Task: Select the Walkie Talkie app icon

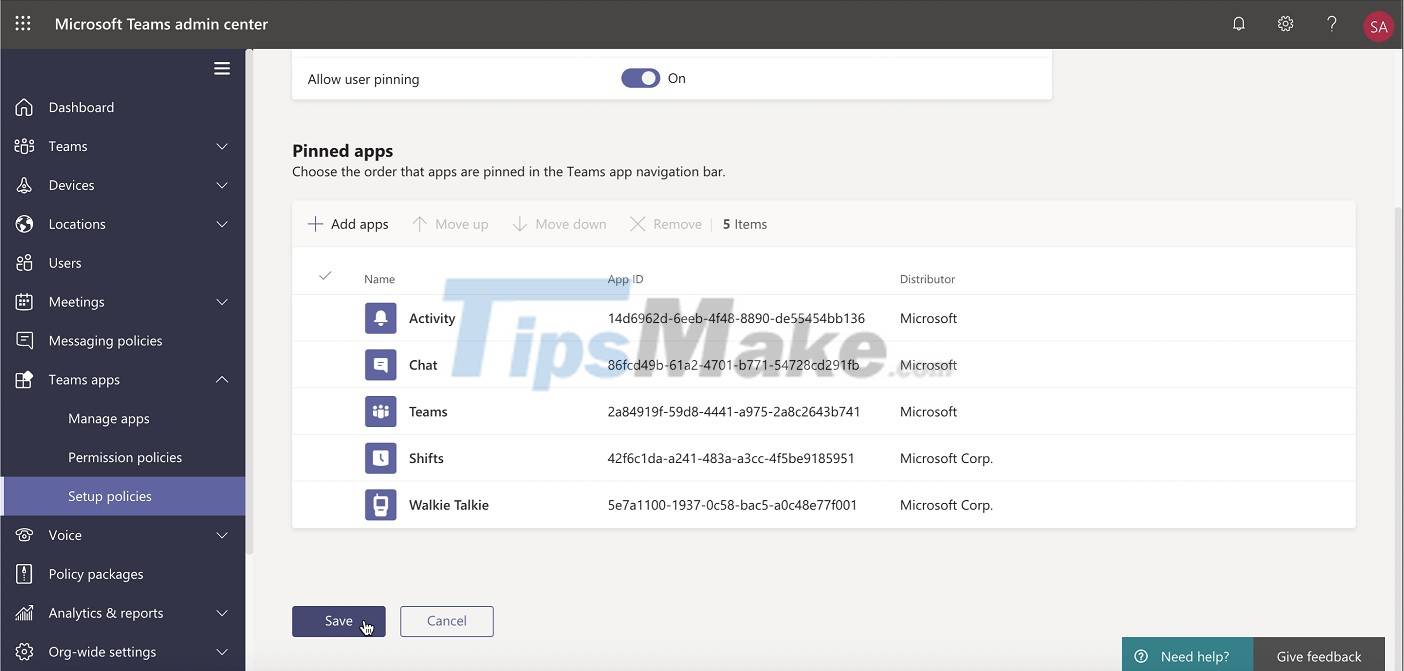Action: pos(380,504)
